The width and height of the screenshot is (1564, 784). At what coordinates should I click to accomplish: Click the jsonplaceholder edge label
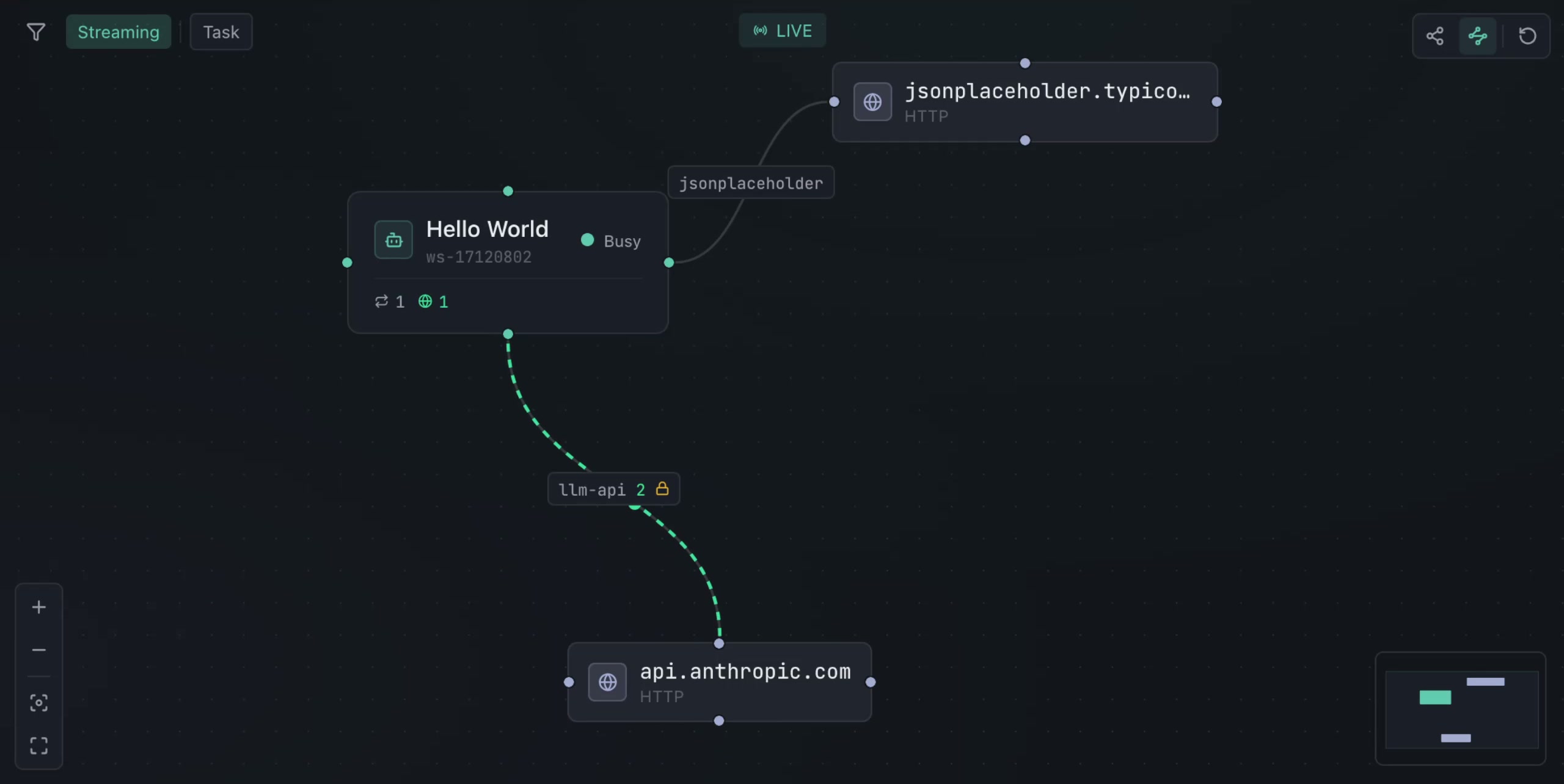pyautogui.click(x=750, y=183)
